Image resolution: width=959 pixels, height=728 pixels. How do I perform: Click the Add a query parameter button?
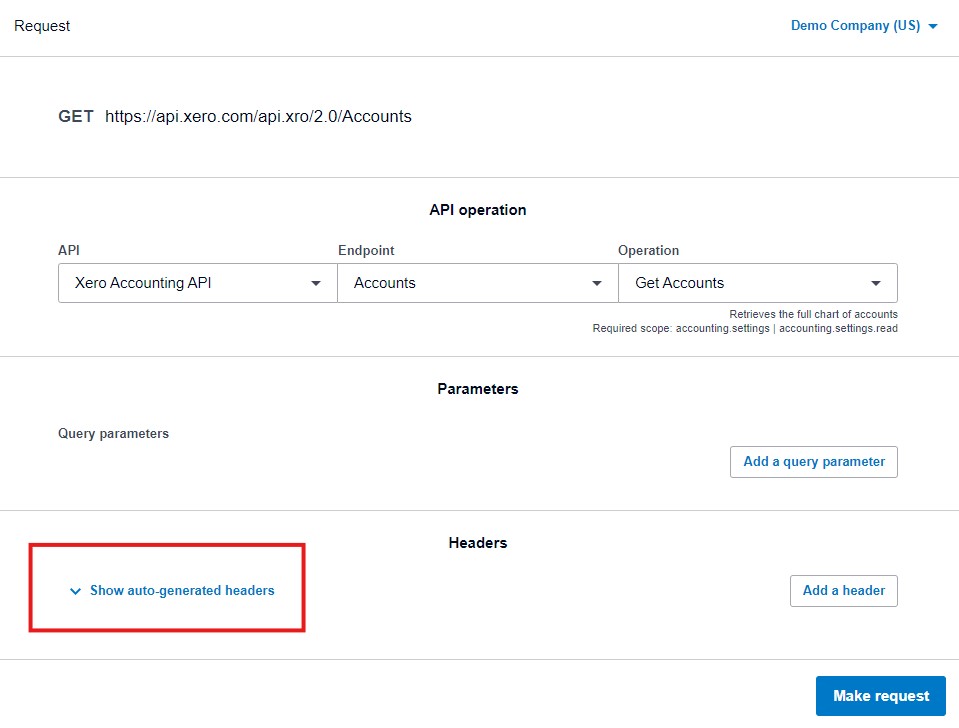coord(813,462)
